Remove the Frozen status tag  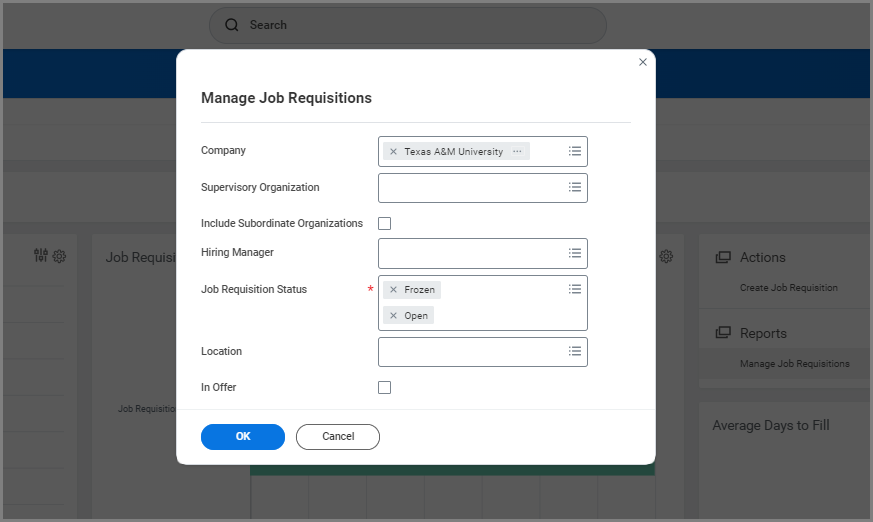click(393, 290)
